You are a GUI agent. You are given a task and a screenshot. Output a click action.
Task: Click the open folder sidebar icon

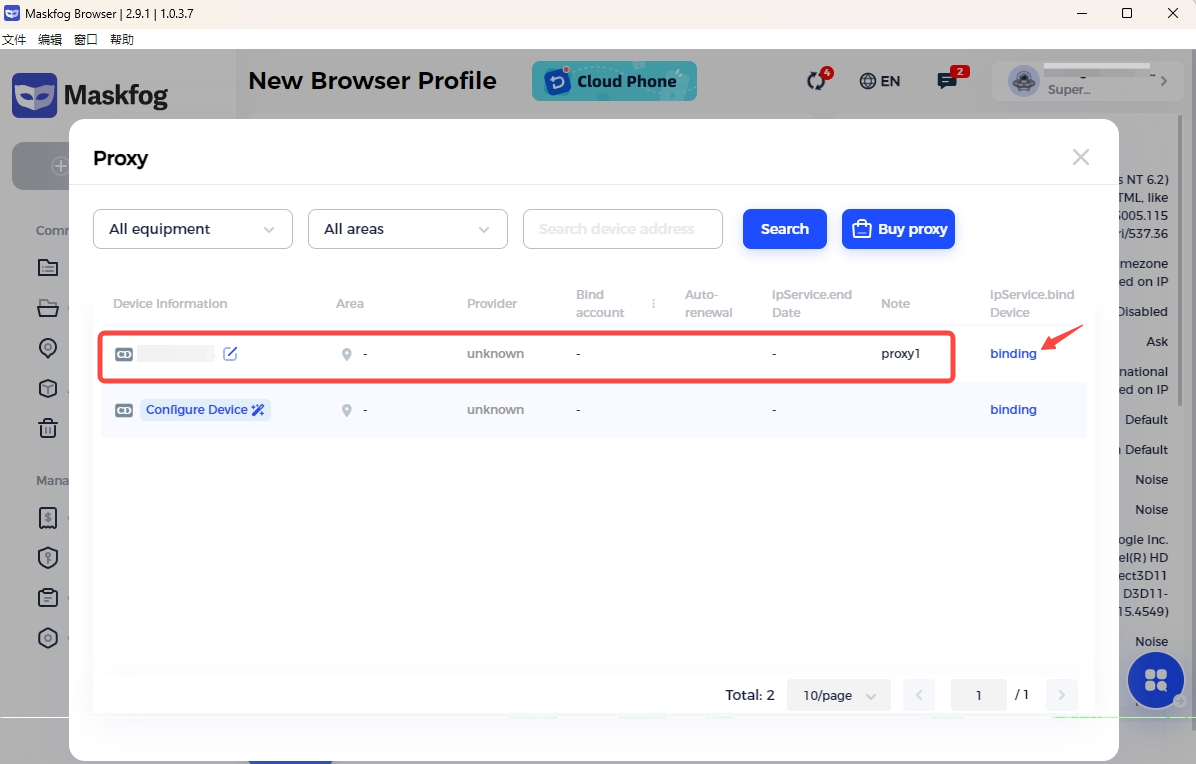[48, 308]
